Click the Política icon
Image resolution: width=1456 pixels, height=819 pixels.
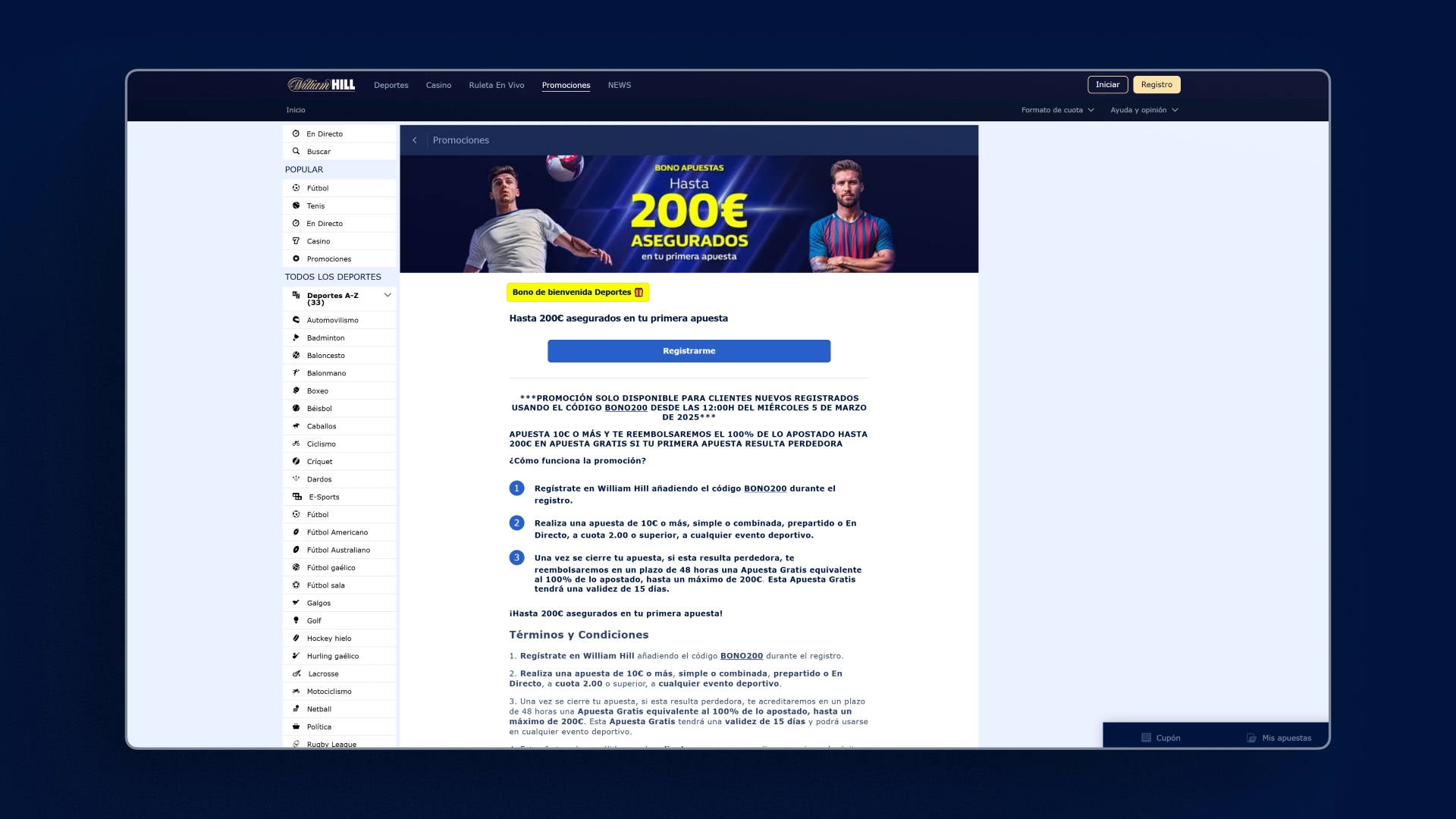click(296, 726)
